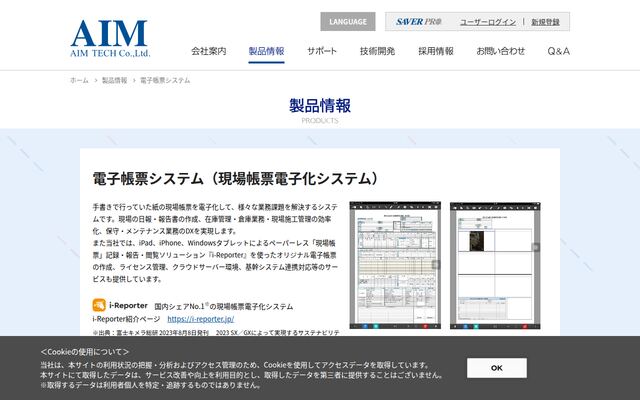The width and height of the screenshot is (640, 400).
Task: Click the 電子帳票システム(現場帳票電子化システム) heading
Action: 236,179
